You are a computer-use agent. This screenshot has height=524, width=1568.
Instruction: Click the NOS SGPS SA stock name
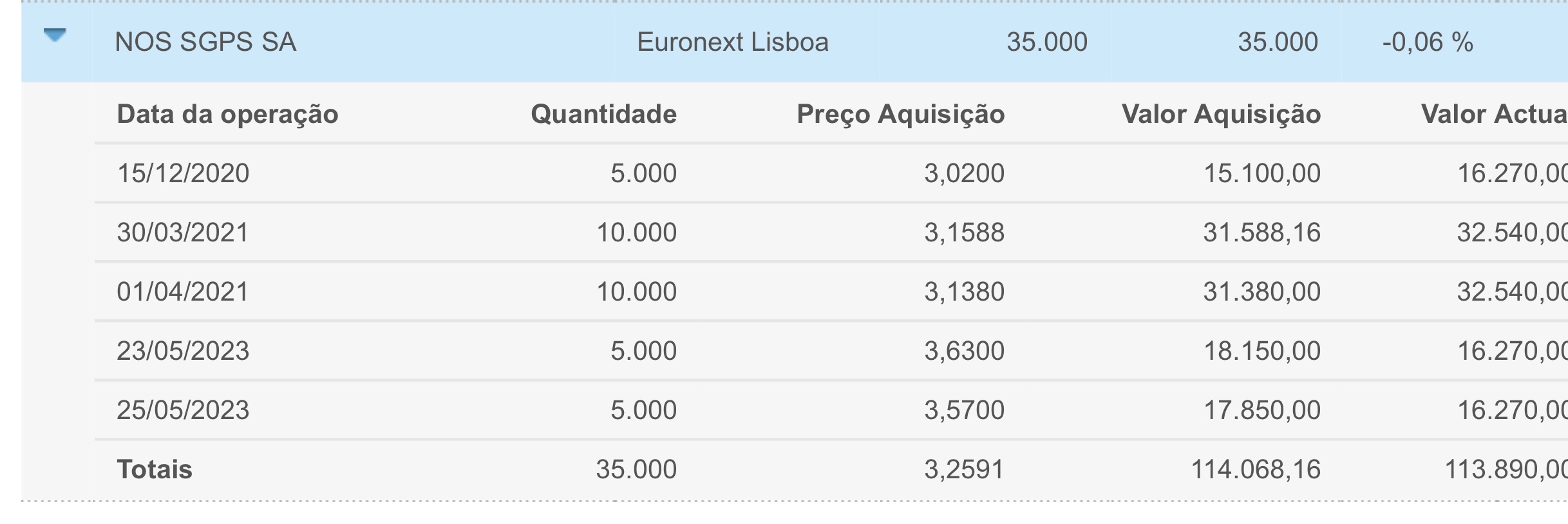205,42
